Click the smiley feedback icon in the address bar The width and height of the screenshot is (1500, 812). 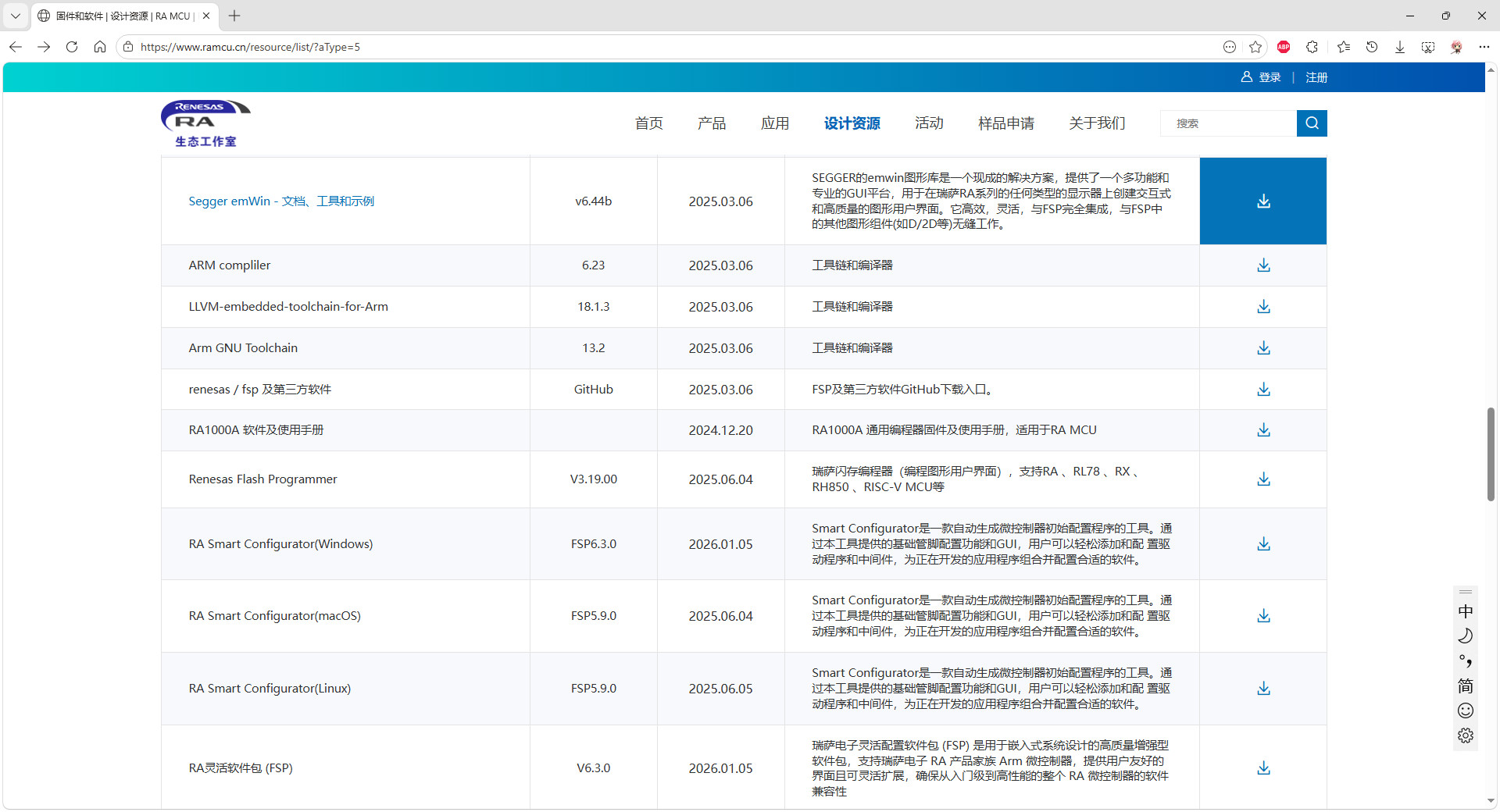click(1230, 47)
